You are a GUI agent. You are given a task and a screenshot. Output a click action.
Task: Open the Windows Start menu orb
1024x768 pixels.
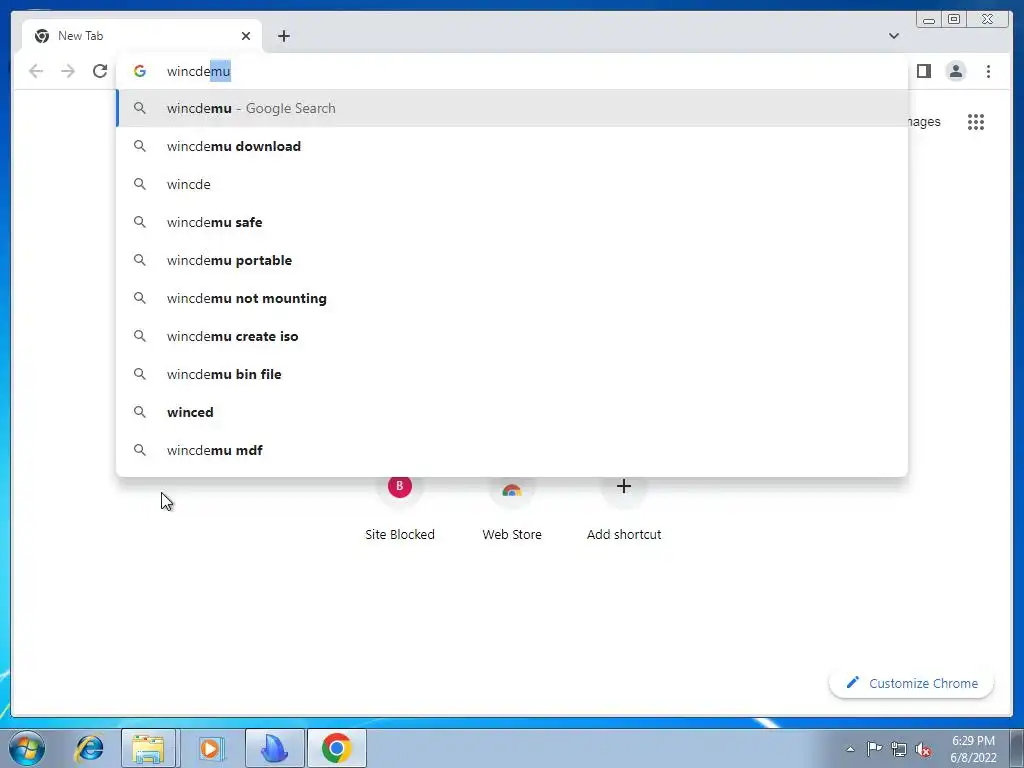coord(27,748)
